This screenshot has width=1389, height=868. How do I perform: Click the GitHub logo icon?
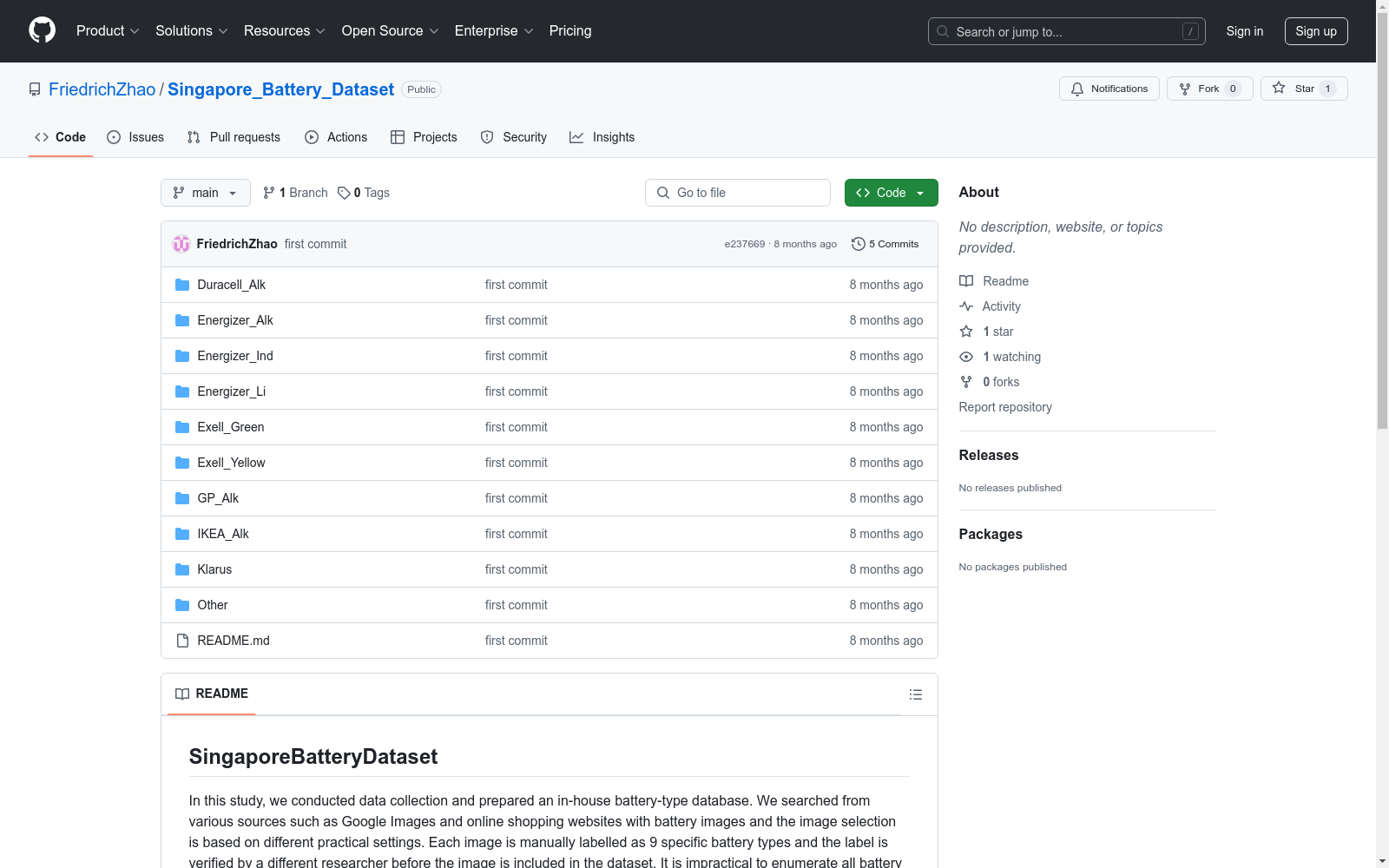pos(42,30)
